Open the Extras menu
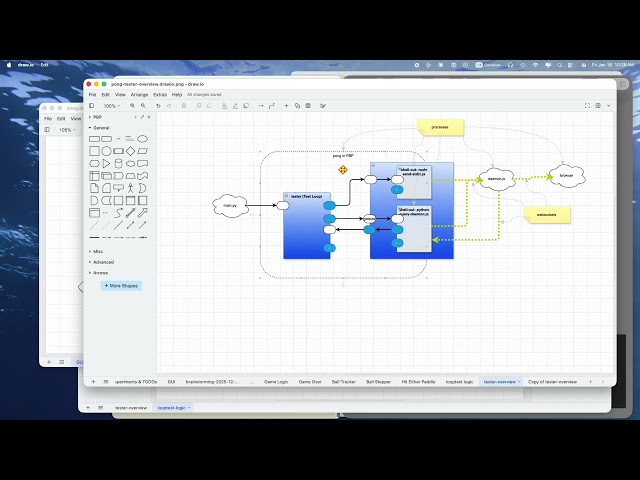This screenshot has height=480, width=640. tap(160, 95)
